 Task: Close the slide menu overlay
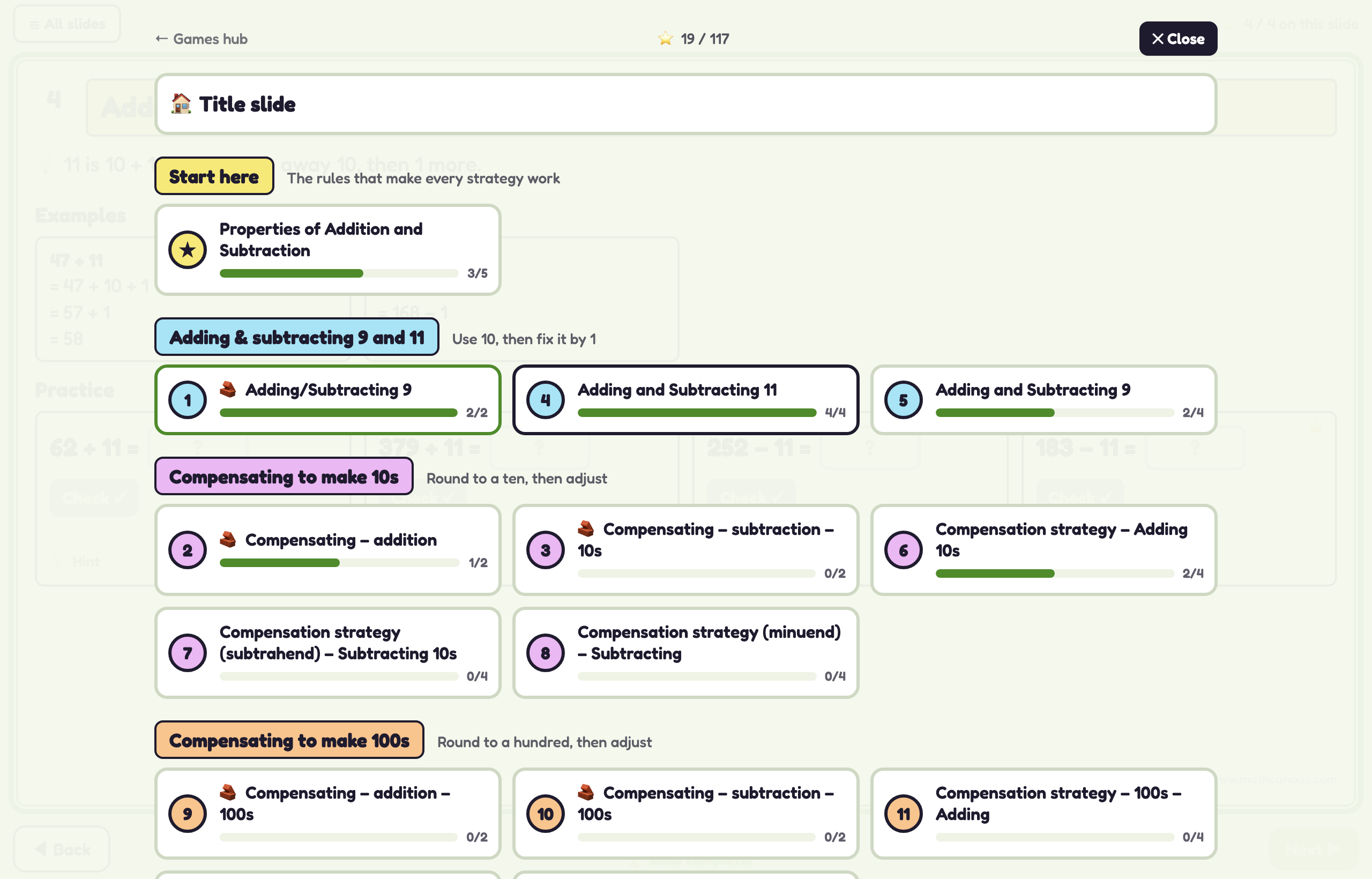[x=1178, y=39]
